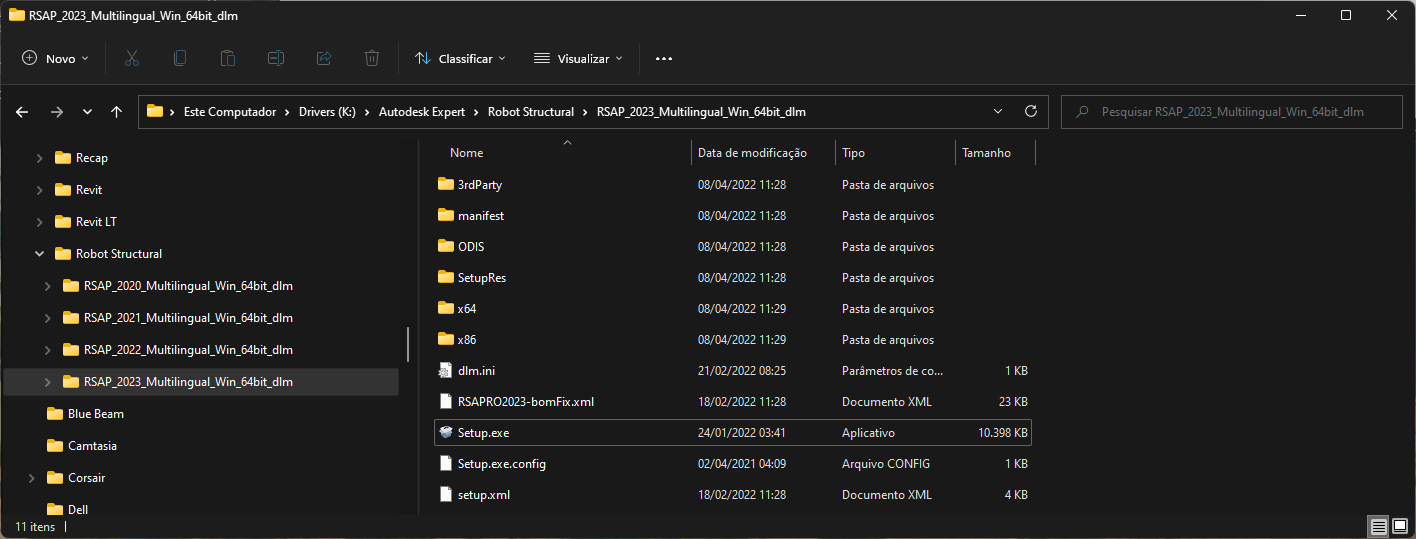Collapse the Robot Structural tree node
Image resolution: width=1416 pixels, height=539 pixels.
(40, 254)
